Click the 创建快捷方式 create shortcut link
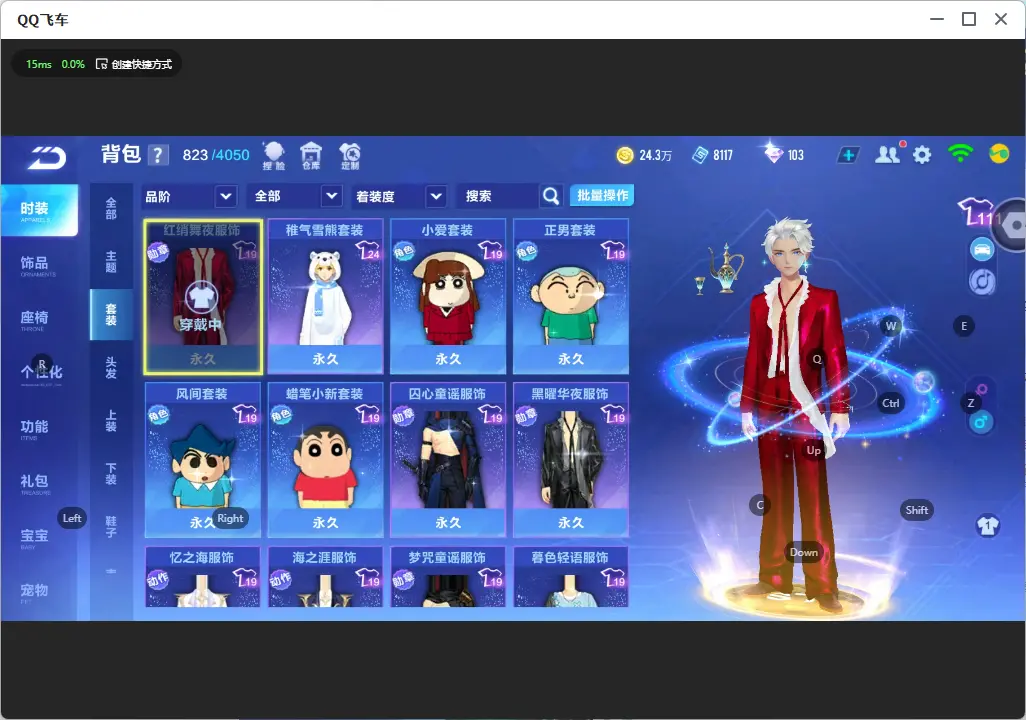 (141, 64)
